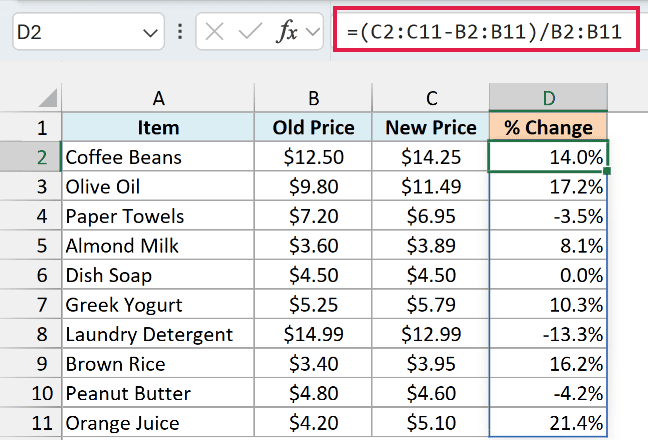Click the Old Price header cell
This screenshot has height=440, width=648.
(313, 127)
